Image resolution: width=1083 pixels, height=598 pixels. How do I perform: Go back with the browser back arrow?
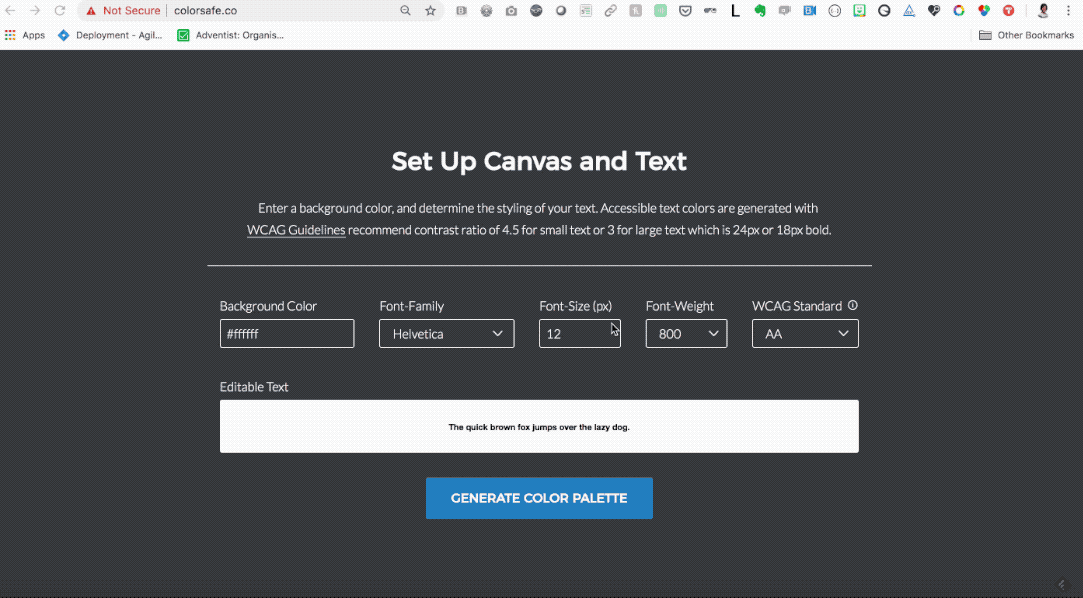pos(10,10)
